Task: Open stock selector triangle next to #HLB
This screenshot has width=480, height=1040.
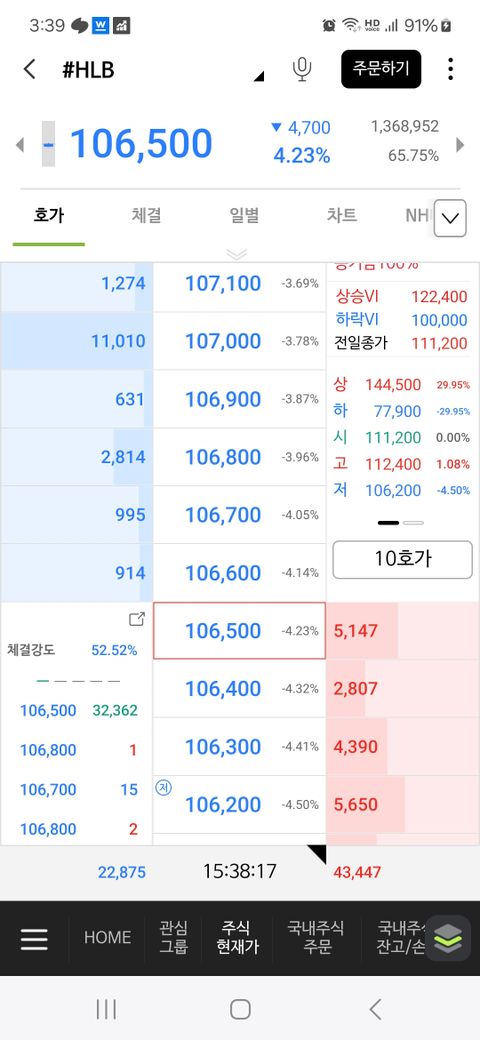Action: (259, 76)
